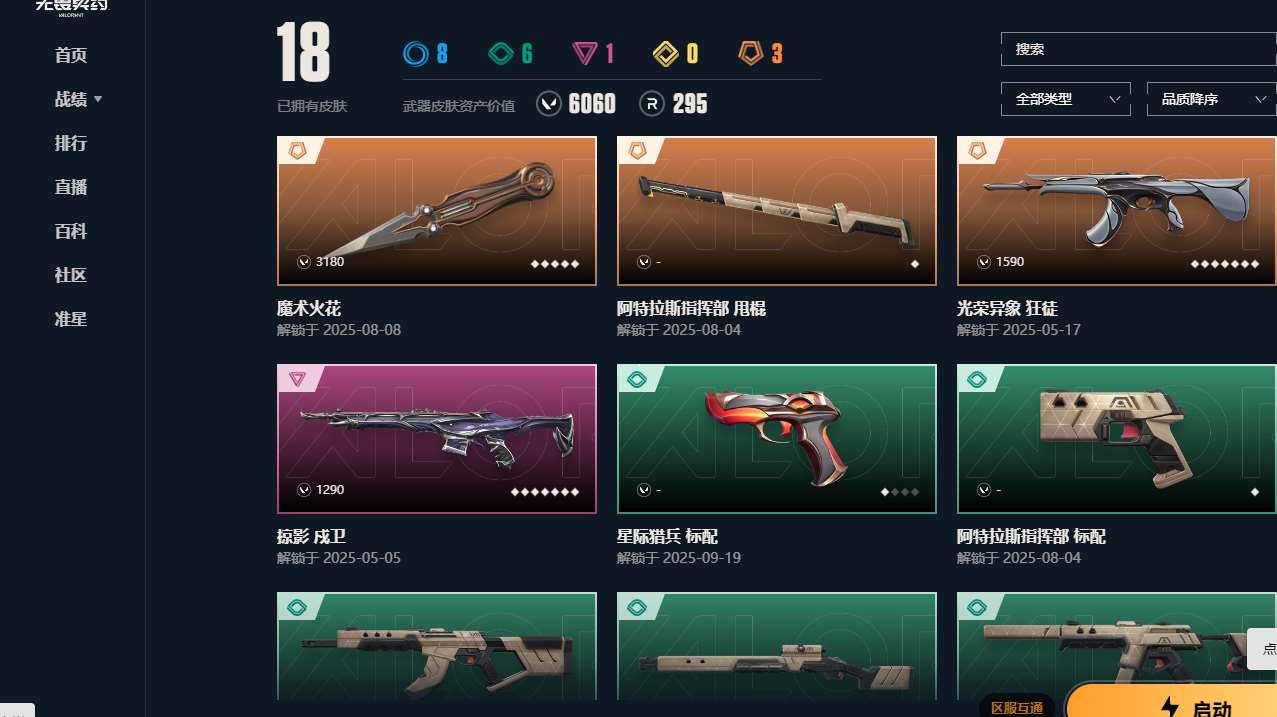Open the 准星 sidebar item
Image resolution: width=1277 pixels, height=717 pixels.
pyautogui.click(x=71, y=319)
